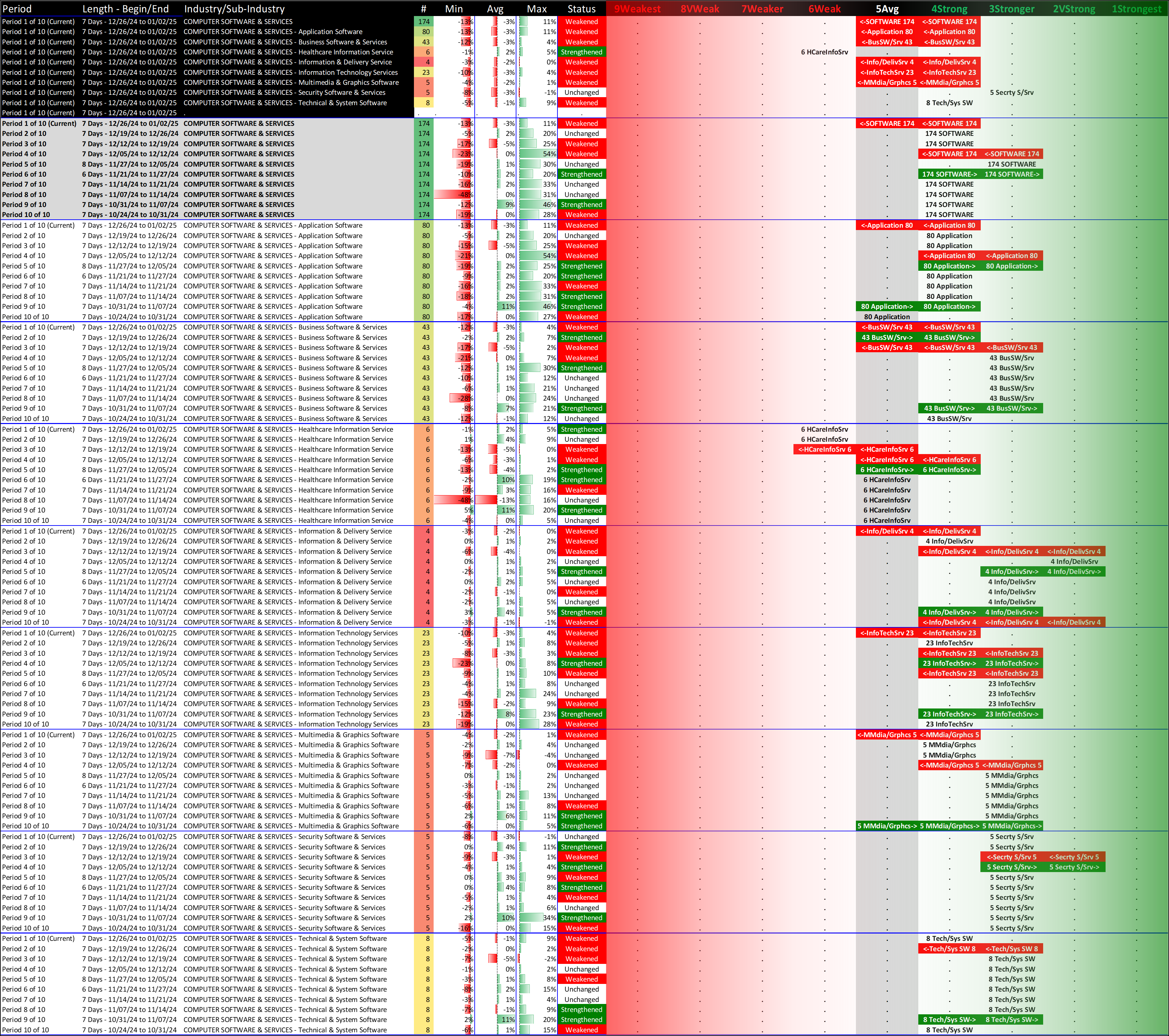Click green 5 MMdia/Grphcs-> cell in 5Avg column
Viewport: 1169px width, 1036px height.
[x=887, y=826]
